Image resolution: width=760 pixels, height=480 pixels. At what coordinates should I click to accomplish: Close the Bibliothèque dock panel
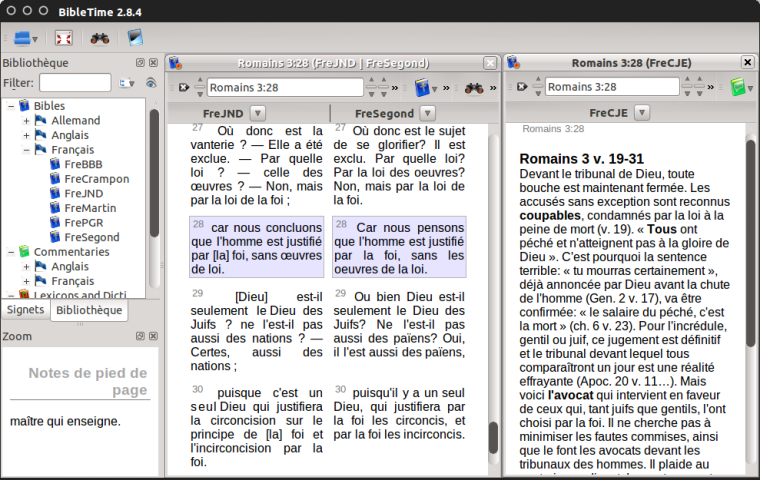(x=153, y=63)
